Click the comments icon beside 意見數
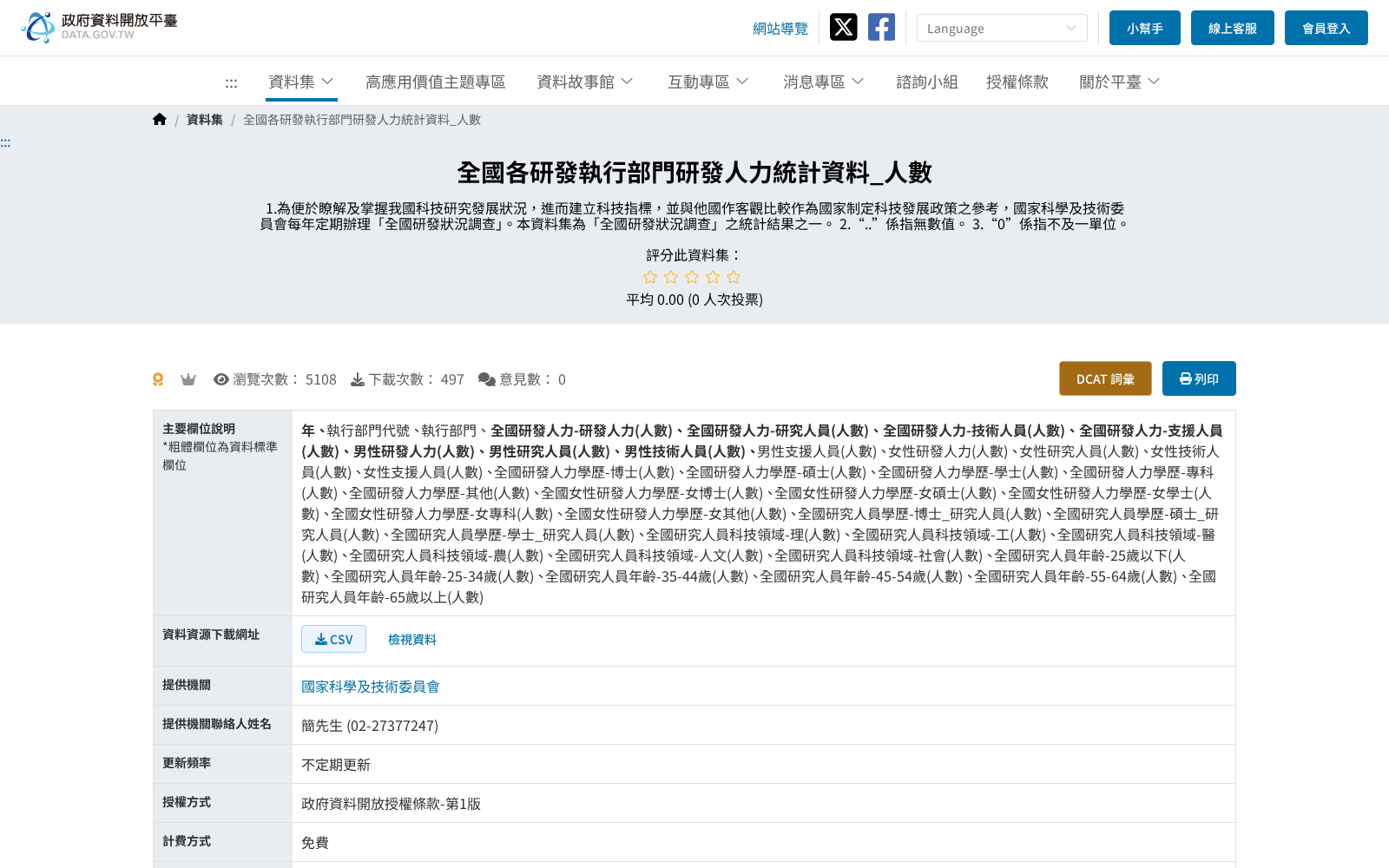Screen dimensions: 1389x868 point(487,379)
